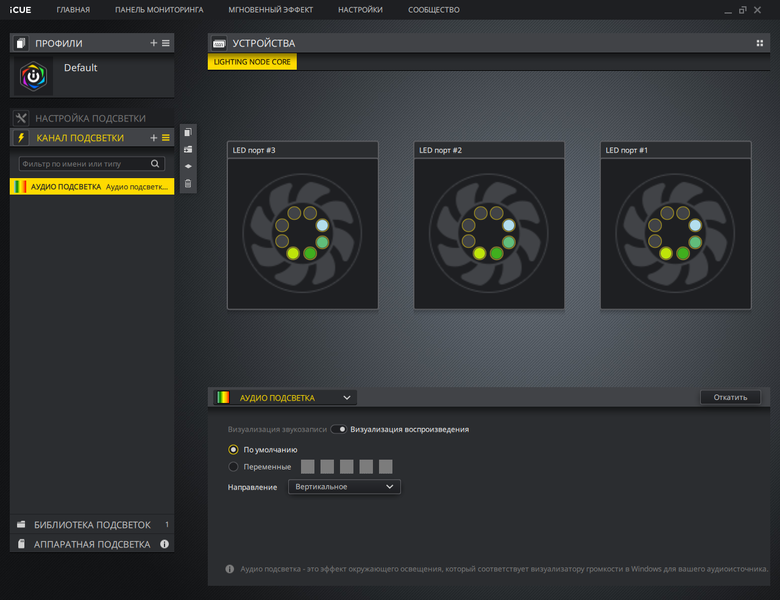780x600 pixels.
Task: Open ПАНЕЛЬ МОНИТОРИНГА tab
Action: click(159, 10)
